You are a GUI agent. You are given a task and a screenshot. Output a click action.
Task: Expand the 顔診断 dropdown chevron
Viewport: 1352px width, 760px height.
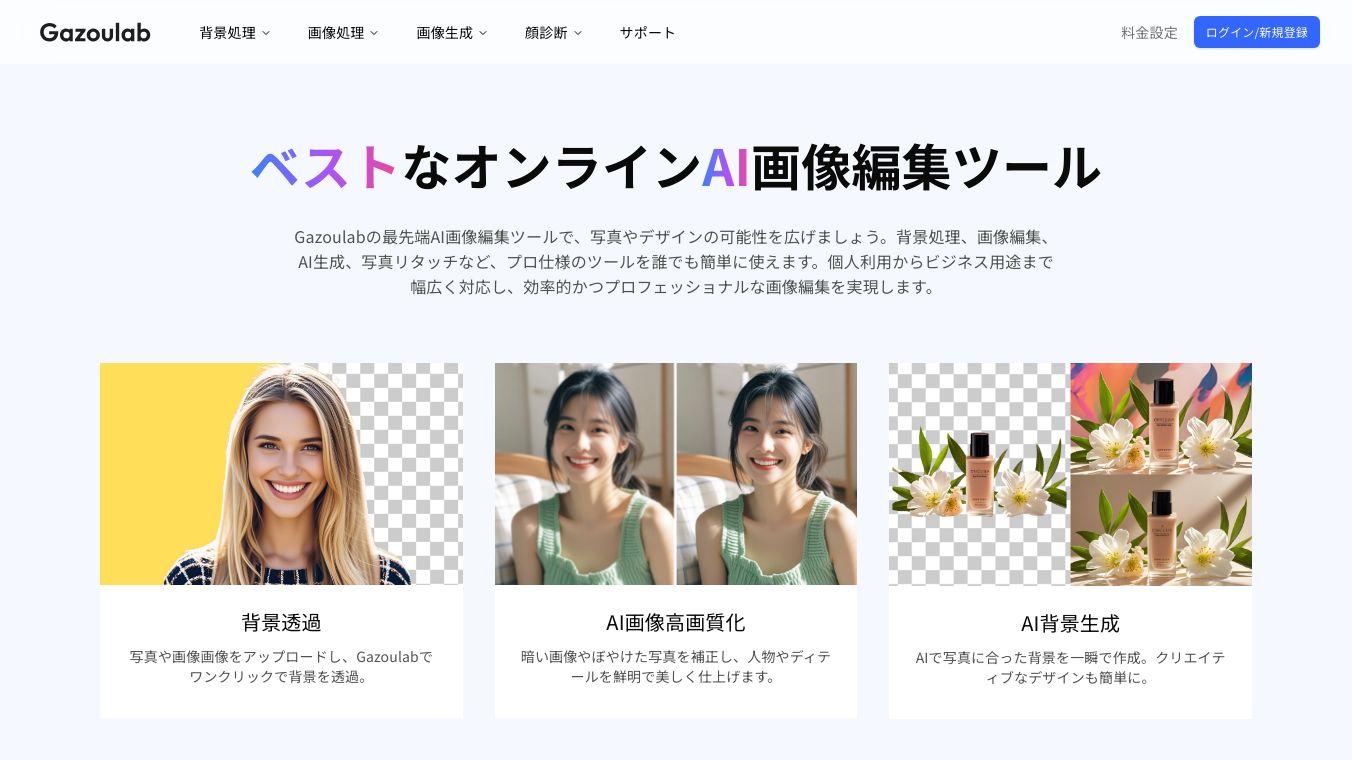pos(578,33)
